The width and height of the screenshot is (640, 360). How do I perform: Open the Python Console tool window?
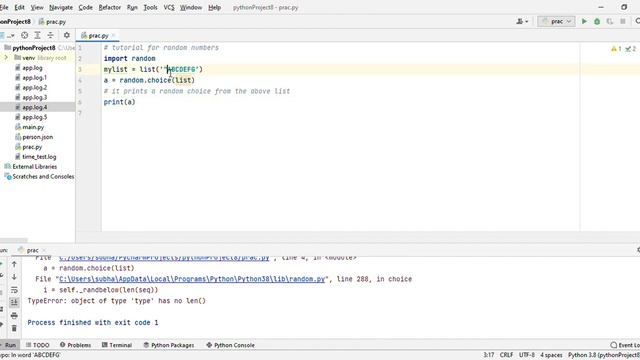(230, 345)
